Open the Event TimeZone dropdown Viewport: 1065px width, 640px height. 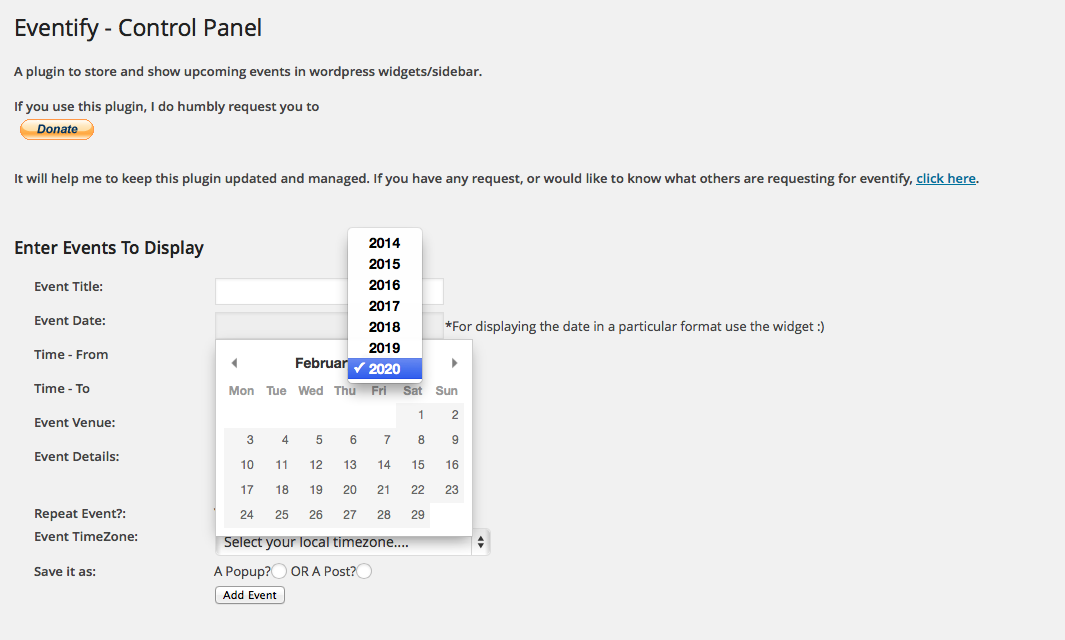(352, 542)
